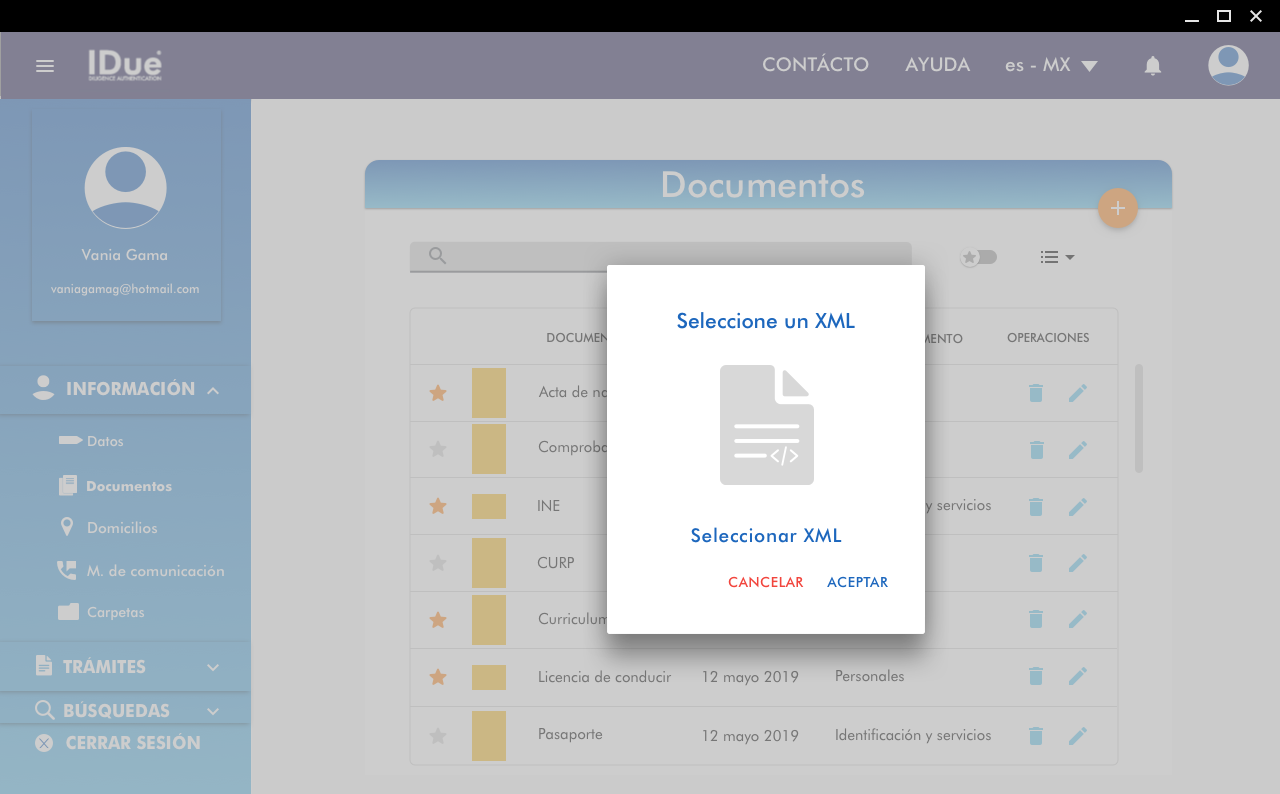The image size is (1280, 794).
Task: Edit the Licencia de conducir with pencil icon
Action: (x=1077, y=677)
